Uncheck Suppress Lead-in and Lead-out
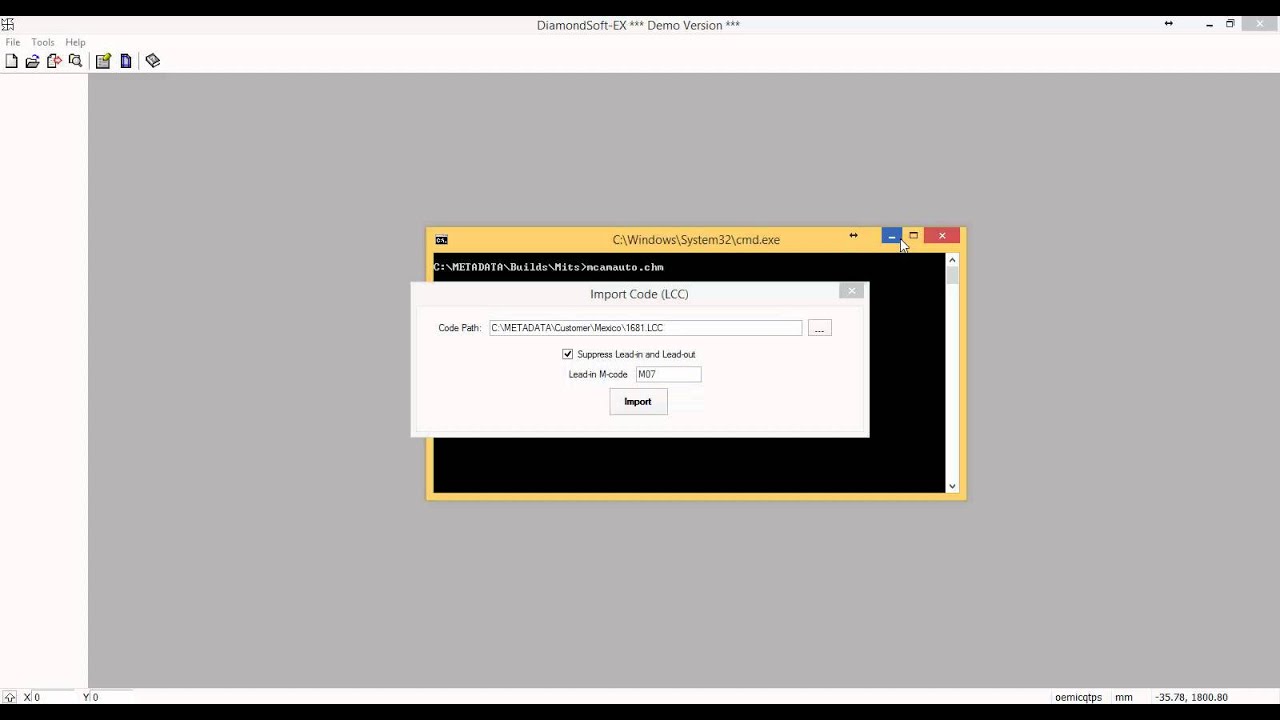Screen dimensions: 1280x720 coord(568,354)
